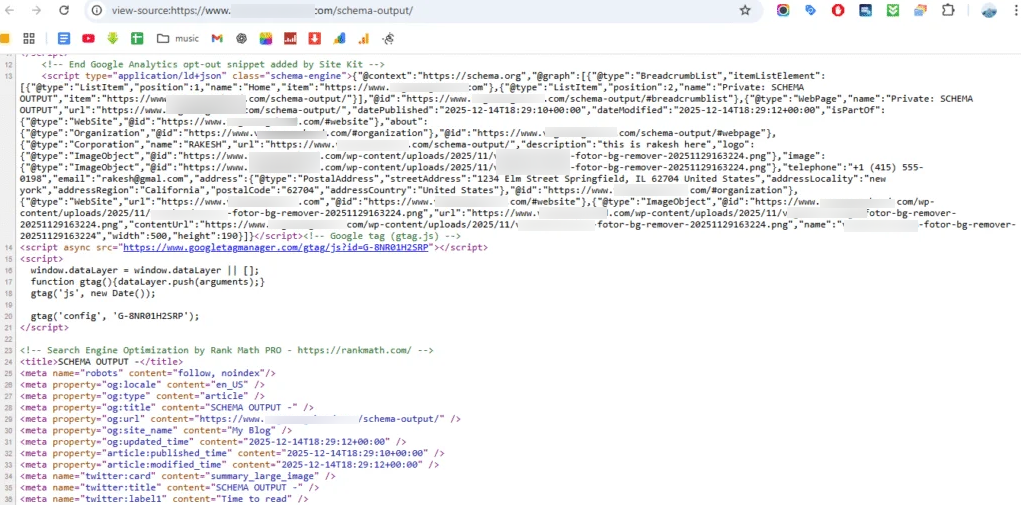This screenshot has height=505, width=1021.
Task: Open the colorful stacked folders extension
Action: click(x=920, y=10)
